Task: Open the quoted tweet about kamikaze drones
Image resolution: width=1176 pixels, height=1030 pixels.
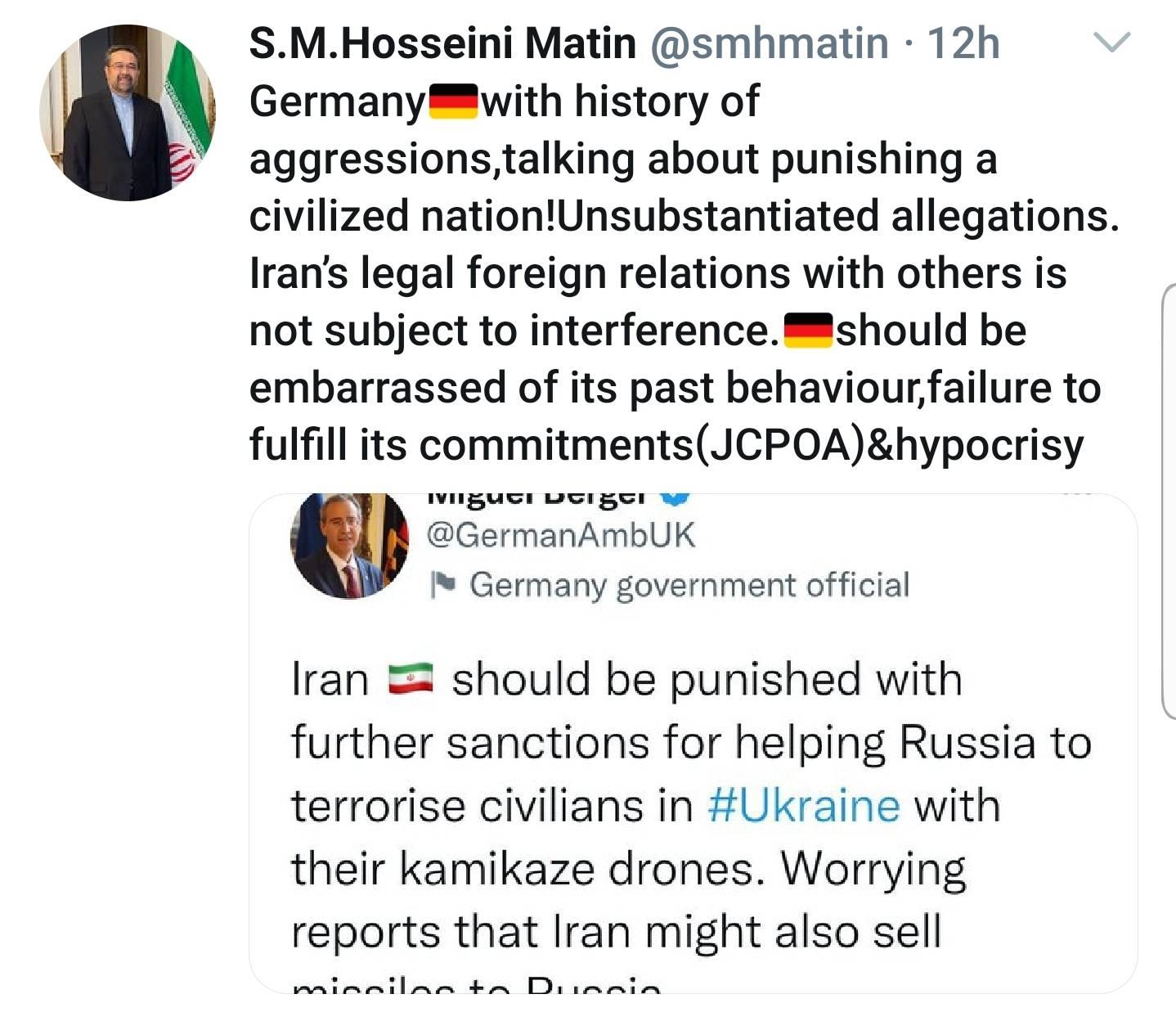Action: pos(693,743)
